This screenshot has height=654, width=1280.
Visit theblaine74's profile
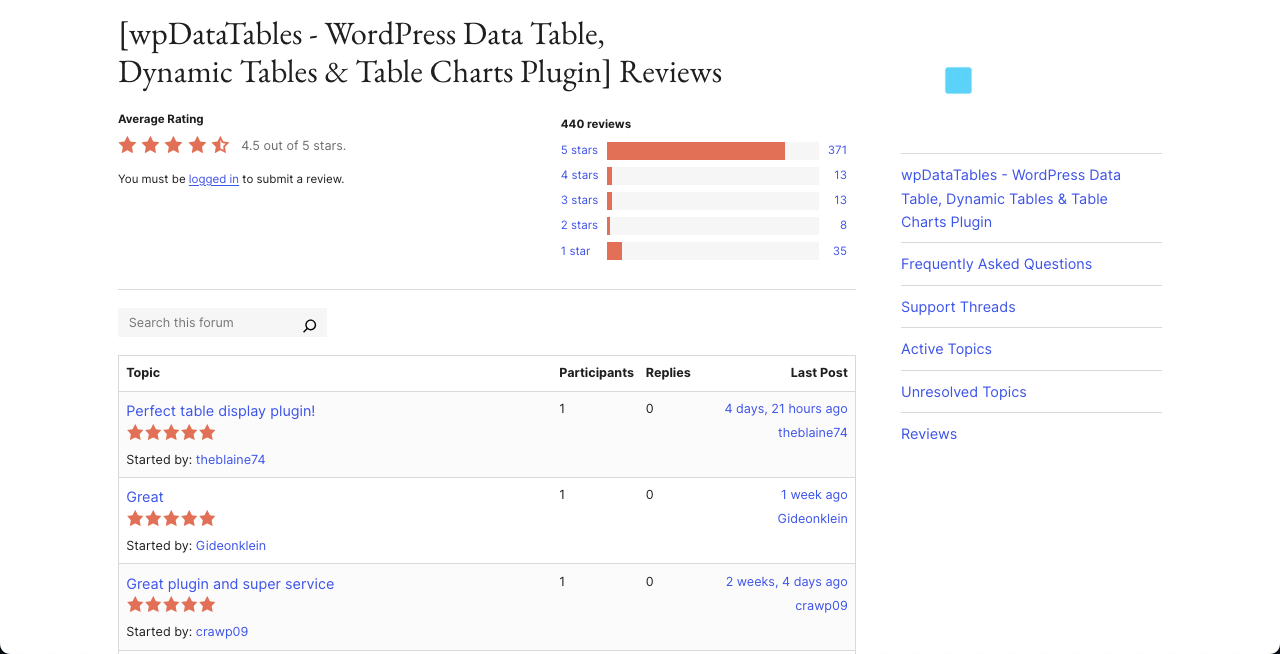point(230,459)
